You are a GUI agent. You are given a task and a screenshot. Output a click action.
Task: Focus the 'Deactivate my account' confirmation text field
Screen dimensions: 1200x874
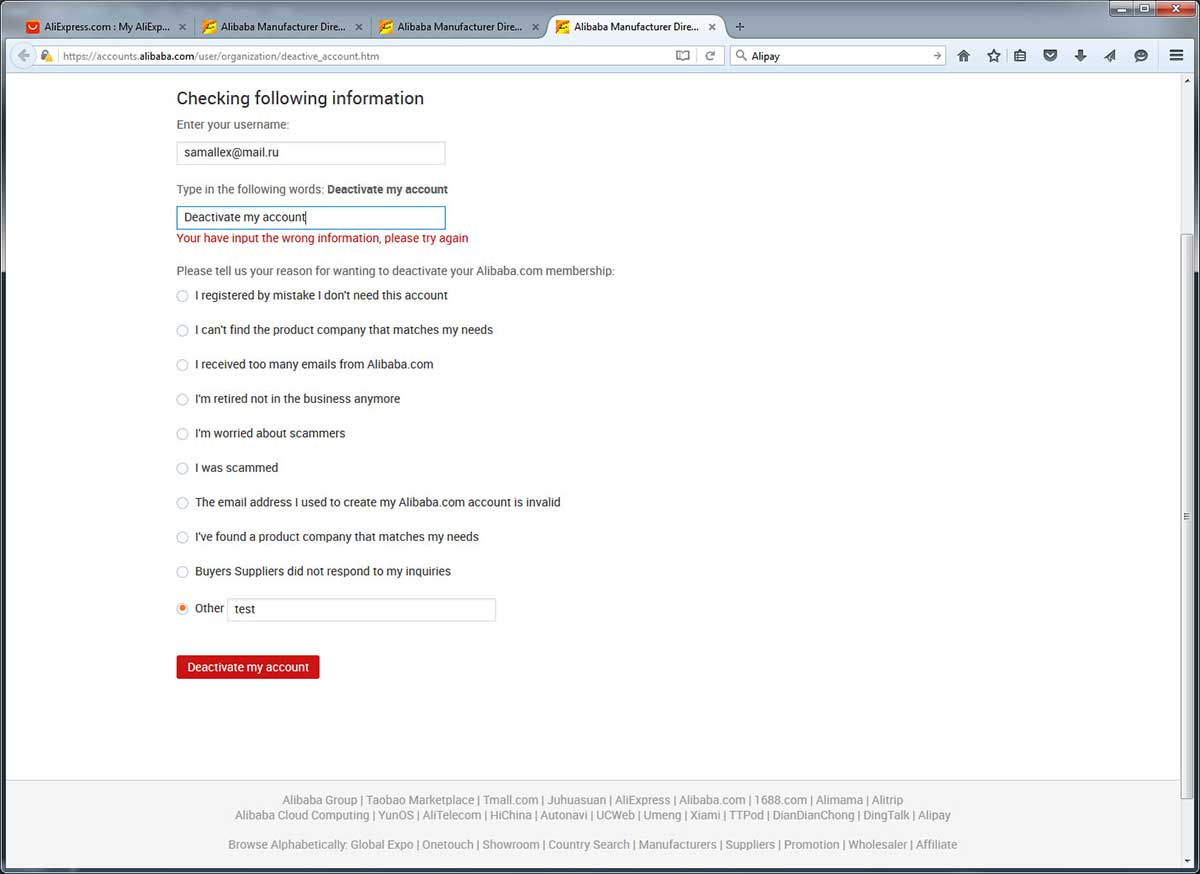coord(311,217)
